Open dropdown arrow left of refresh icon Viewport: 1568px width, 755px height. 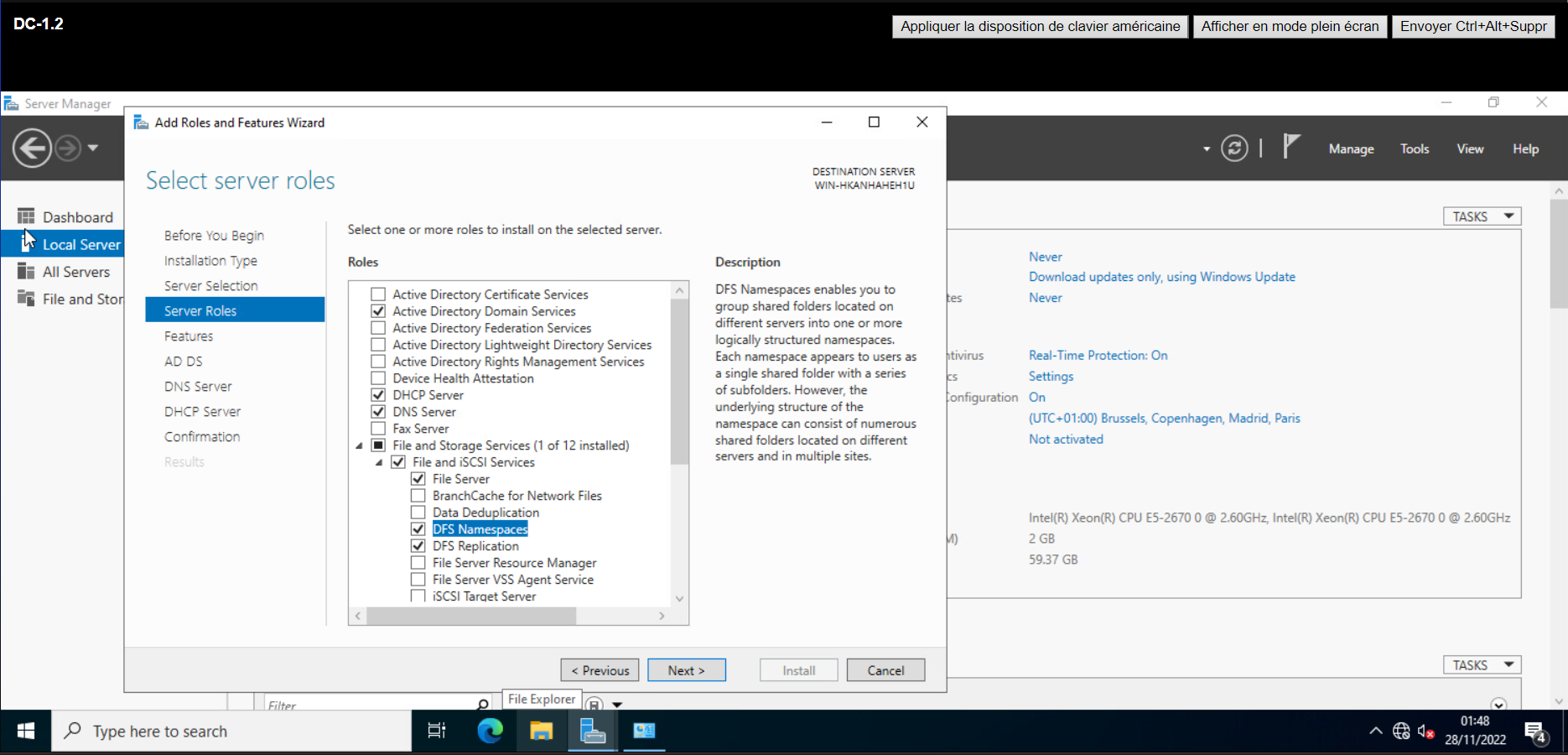(1207, 149)
